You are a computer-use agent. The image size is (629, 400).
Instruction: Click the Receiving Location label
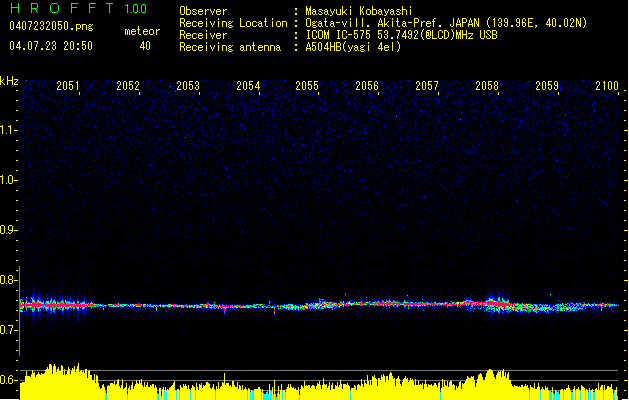tap(233, 23)
